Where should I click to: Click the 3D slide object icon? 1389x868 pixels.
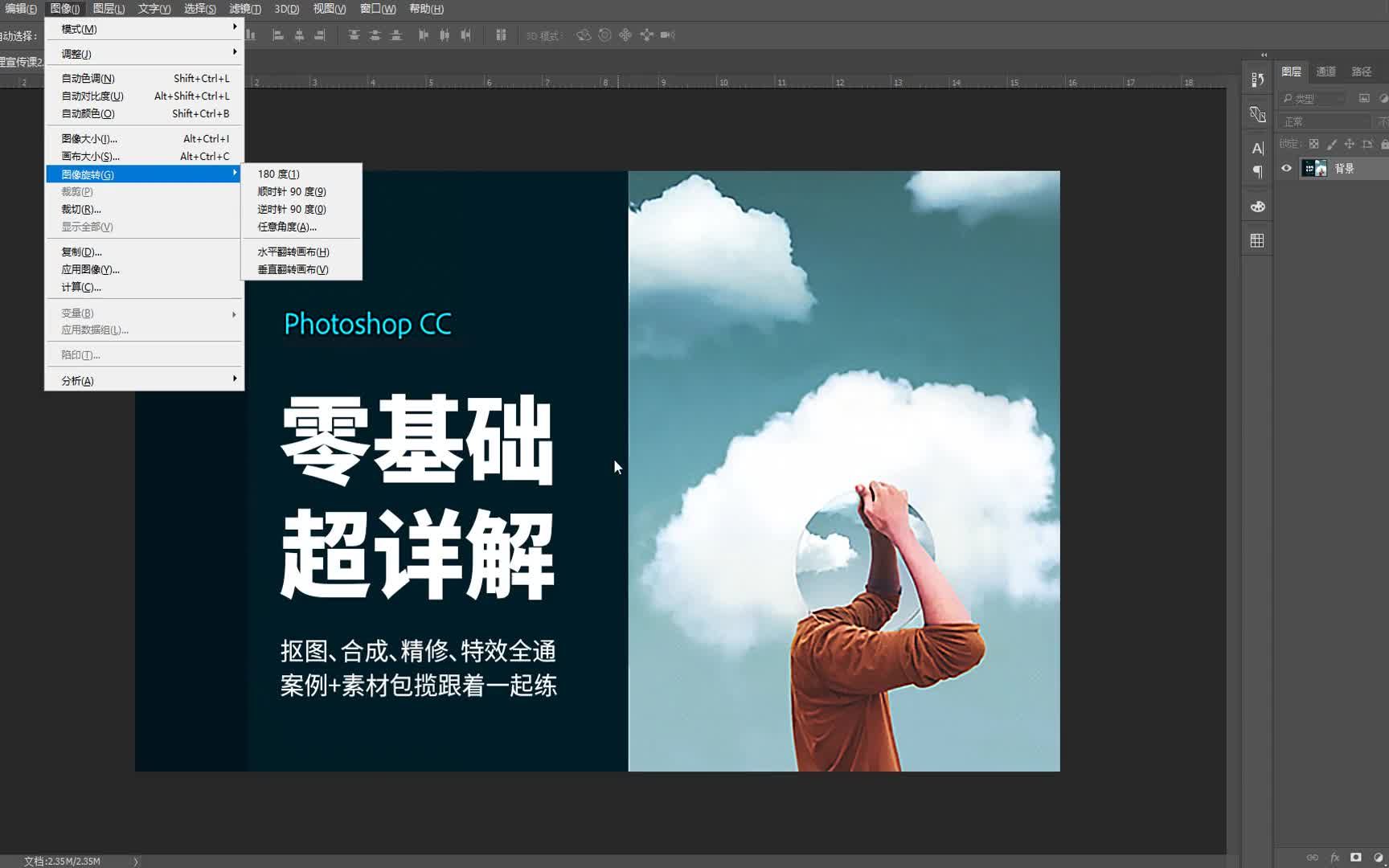coord(646,35)
